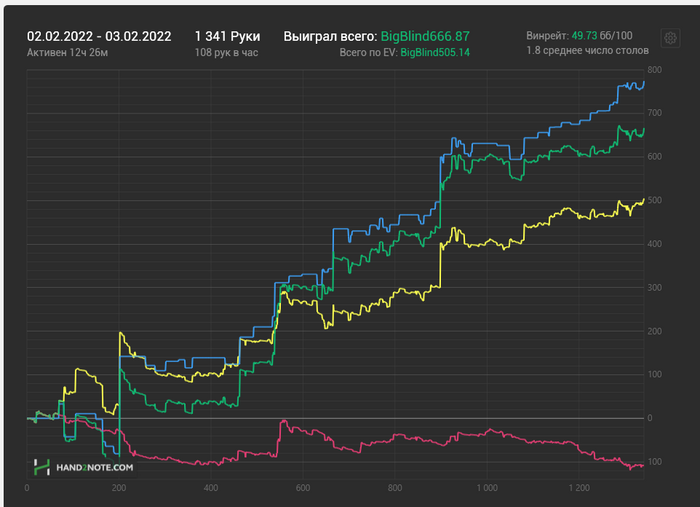Click the 1 200 x-axis label
Viewport: 700px width, 507px height.
(x=579, y=488)
